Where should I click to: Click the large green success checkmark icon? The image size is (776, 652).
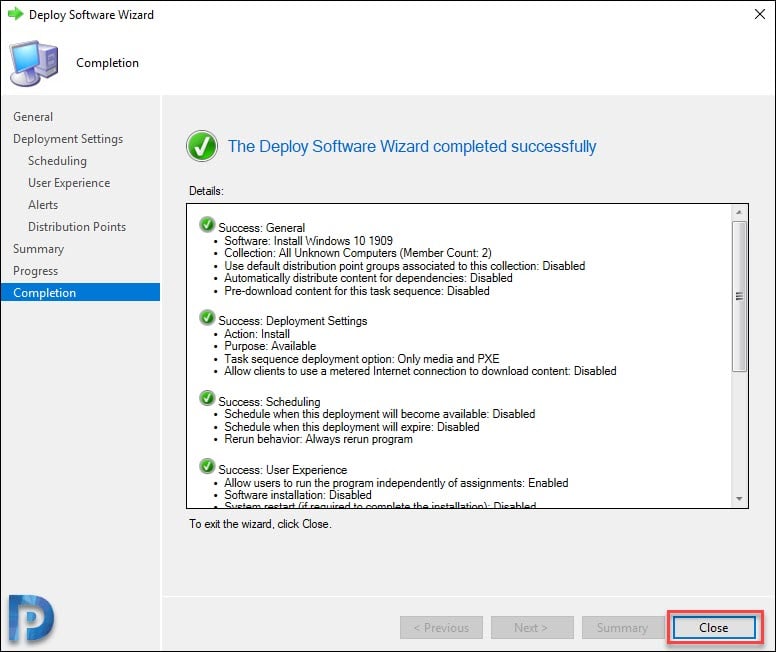coord(202,147)
